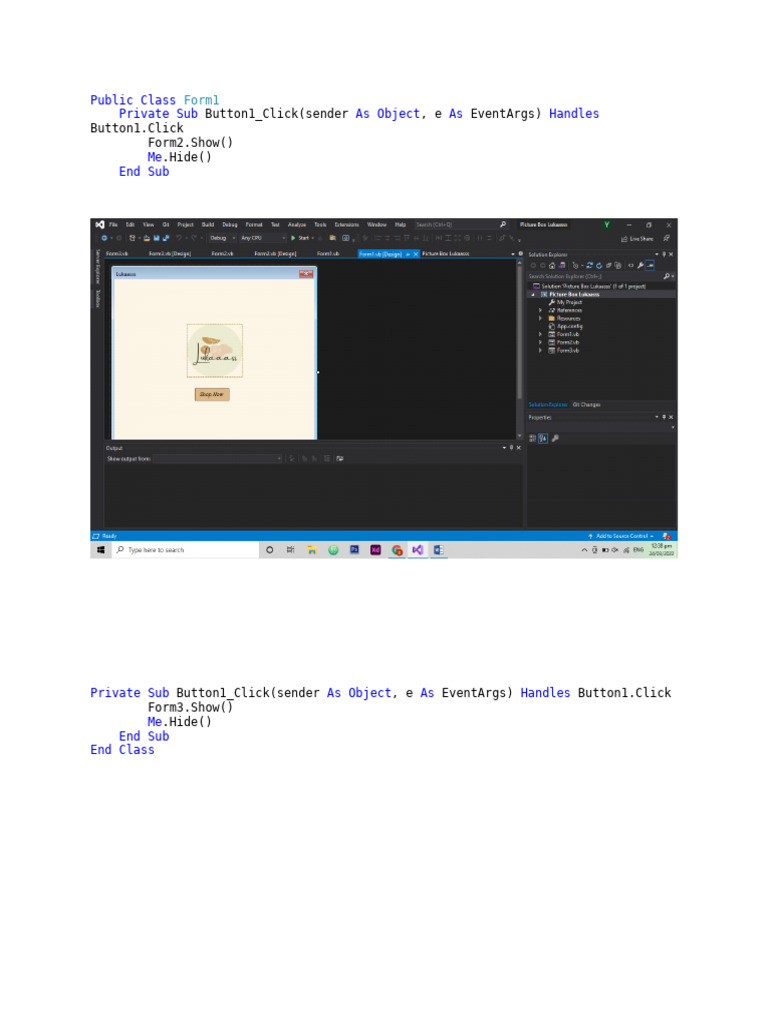
Task: Open the Build menu
Action: point(208,225)
